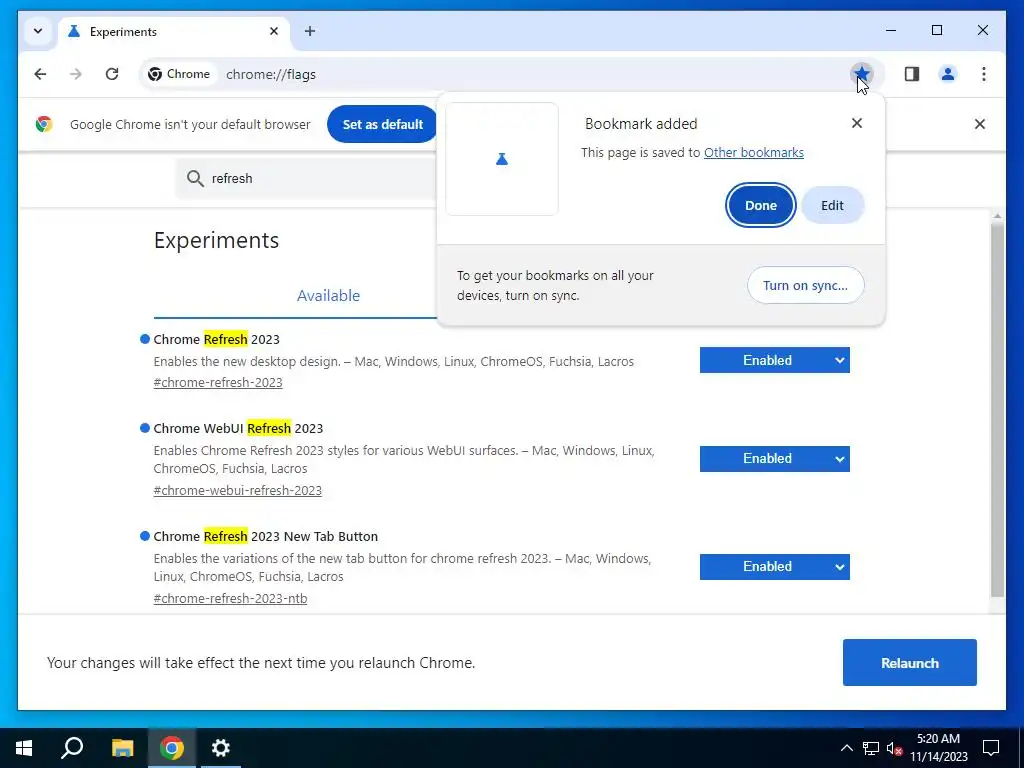Open File Explorer from taskbar
This screenshot has width=1024, height=768.
122,748
